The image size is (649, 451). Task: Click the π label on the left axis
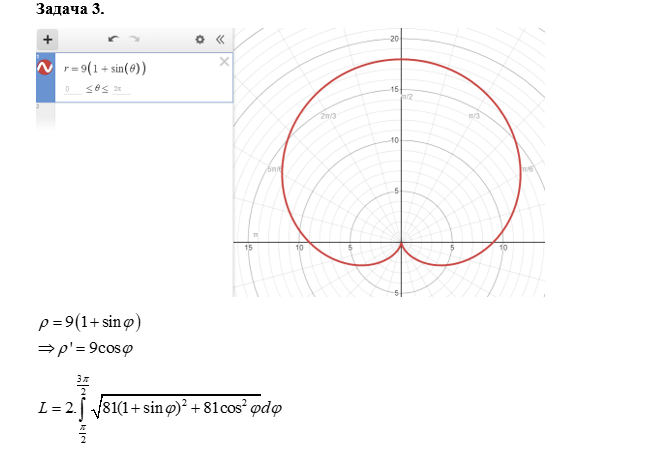255,235
